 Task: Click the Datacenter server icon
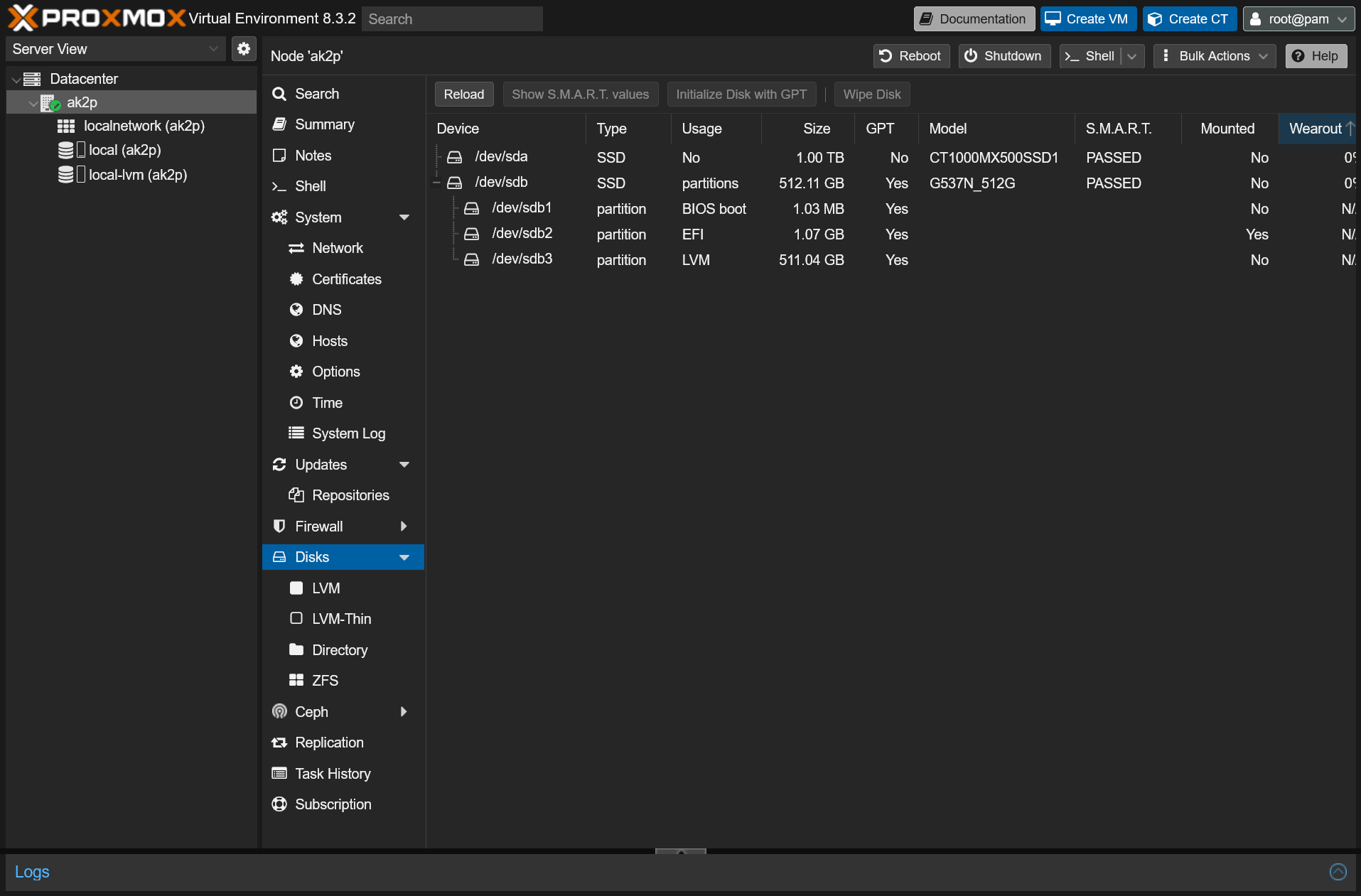click(33, 79)
